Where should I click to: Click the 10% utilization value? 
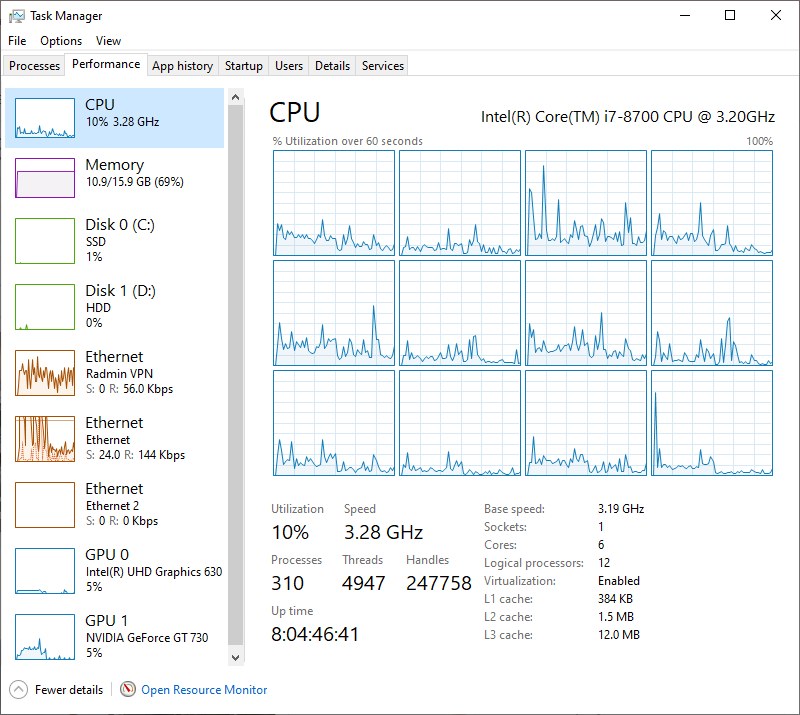[x=290, y=532]
